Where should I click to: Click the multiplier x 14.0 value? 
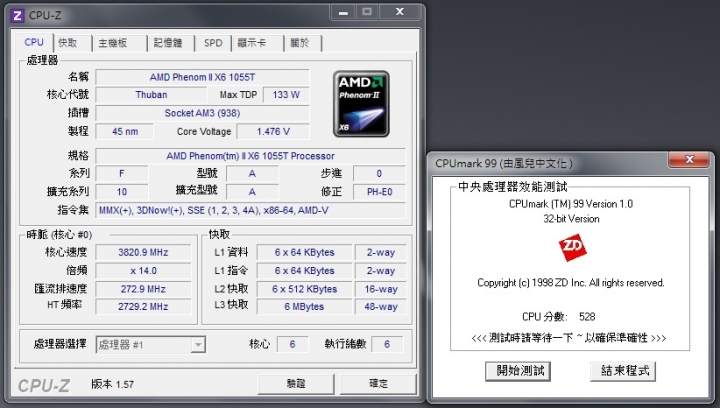pyautogui.click(x=143, y=271)
